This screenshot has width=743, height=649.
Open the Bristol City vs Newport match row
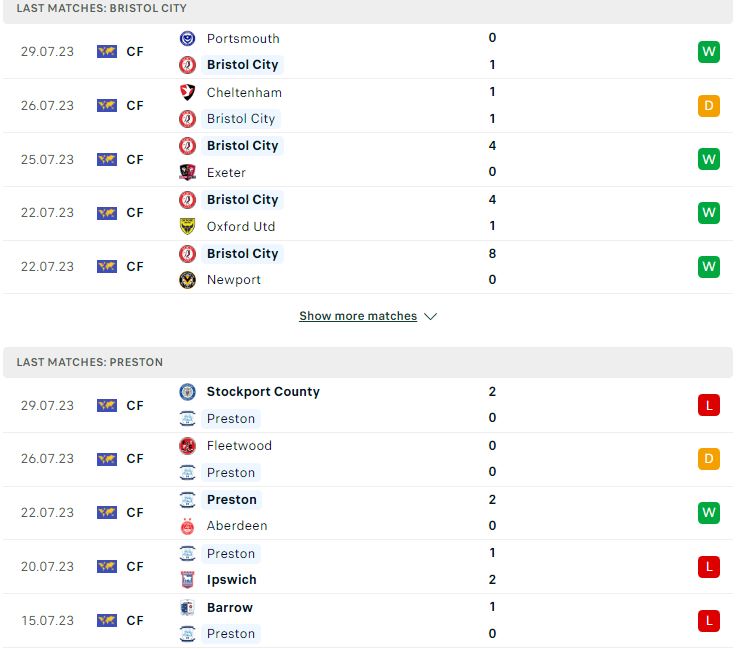368,267
